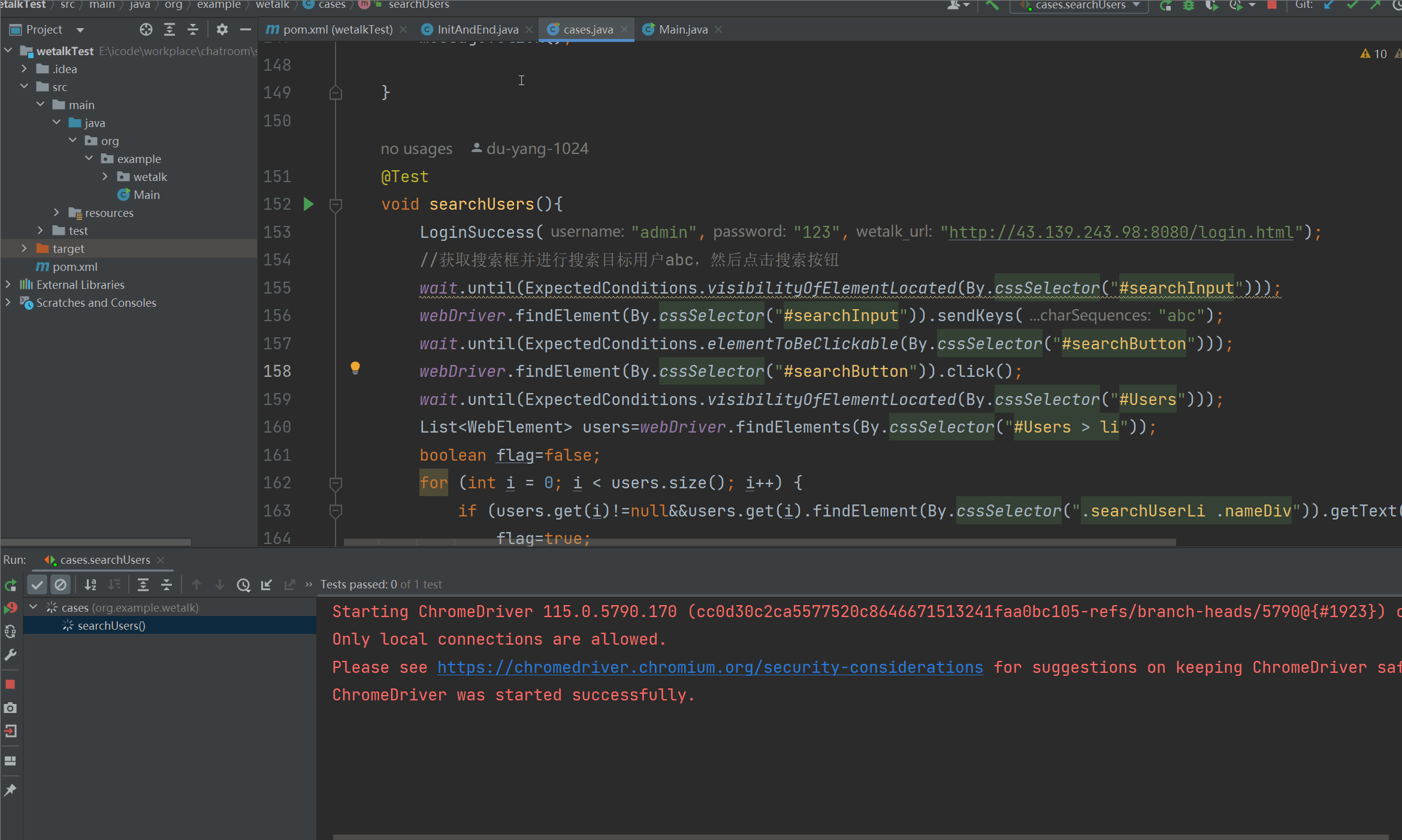
Task: Click the Sort Alphabetically icon in test results
Action: point(90,585)
